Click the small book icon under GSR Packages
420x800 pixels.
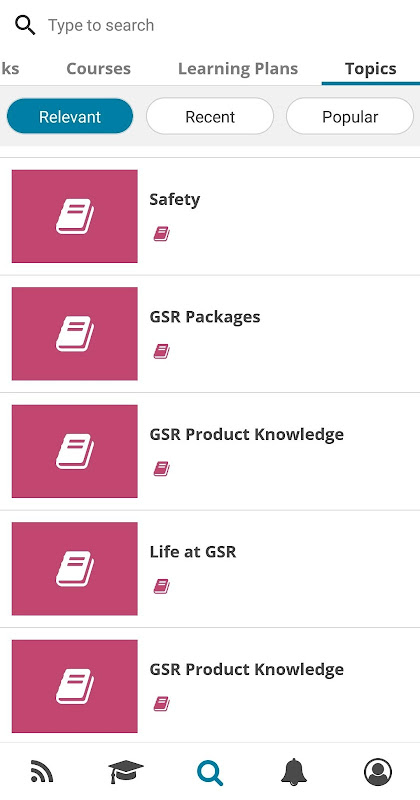click(161, 351)
